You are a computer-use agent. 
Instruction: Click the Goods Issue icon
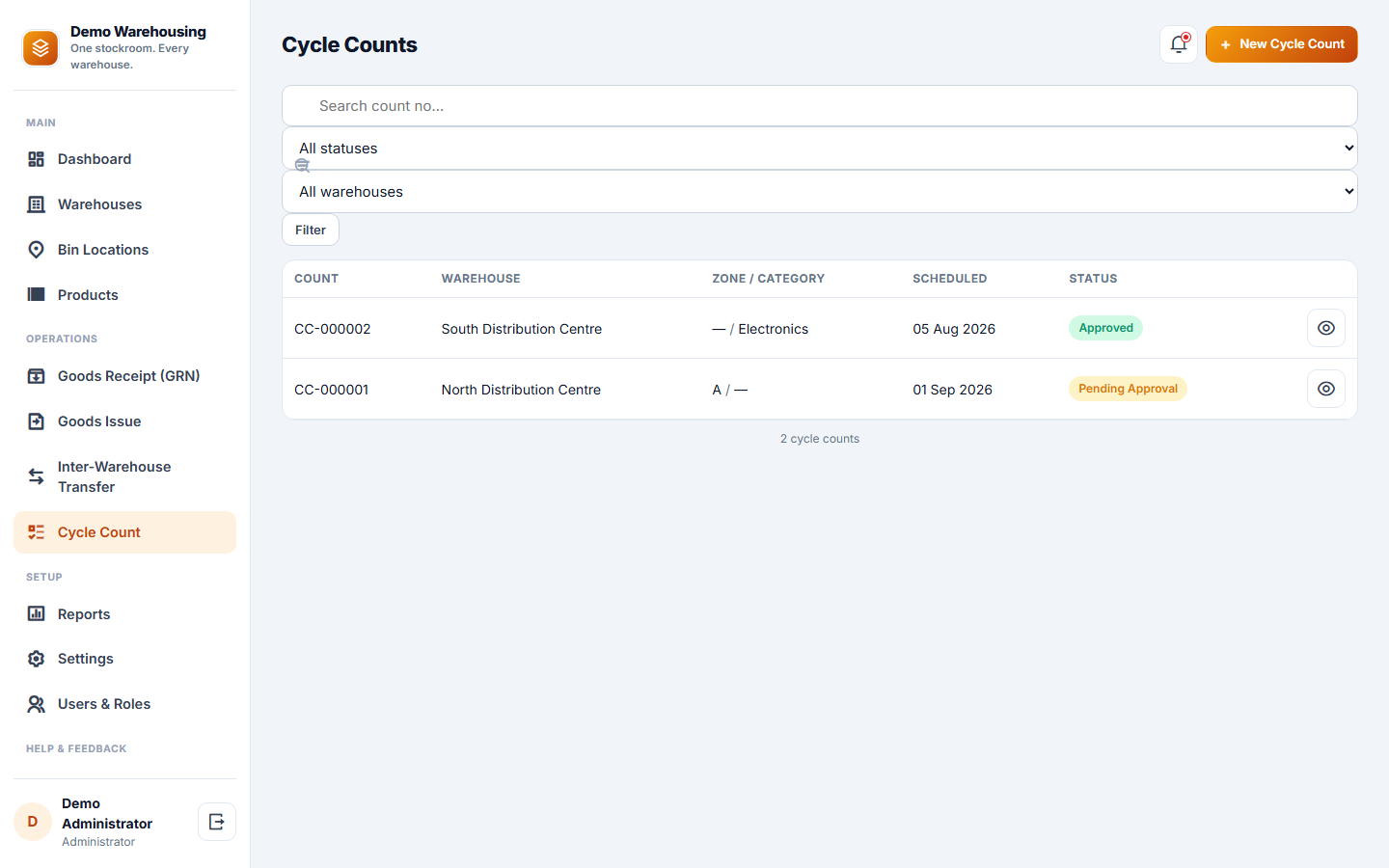click(x=37, y=421)
